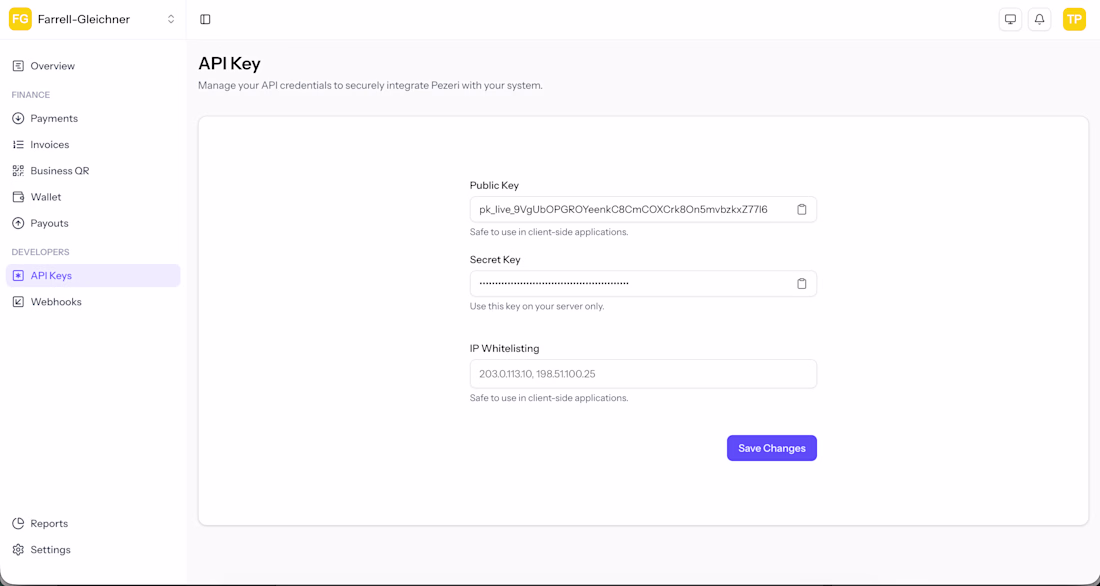This screenshot has width=1100, height=586.
Task: Open the Reports page
Action: tap(49, 524)
